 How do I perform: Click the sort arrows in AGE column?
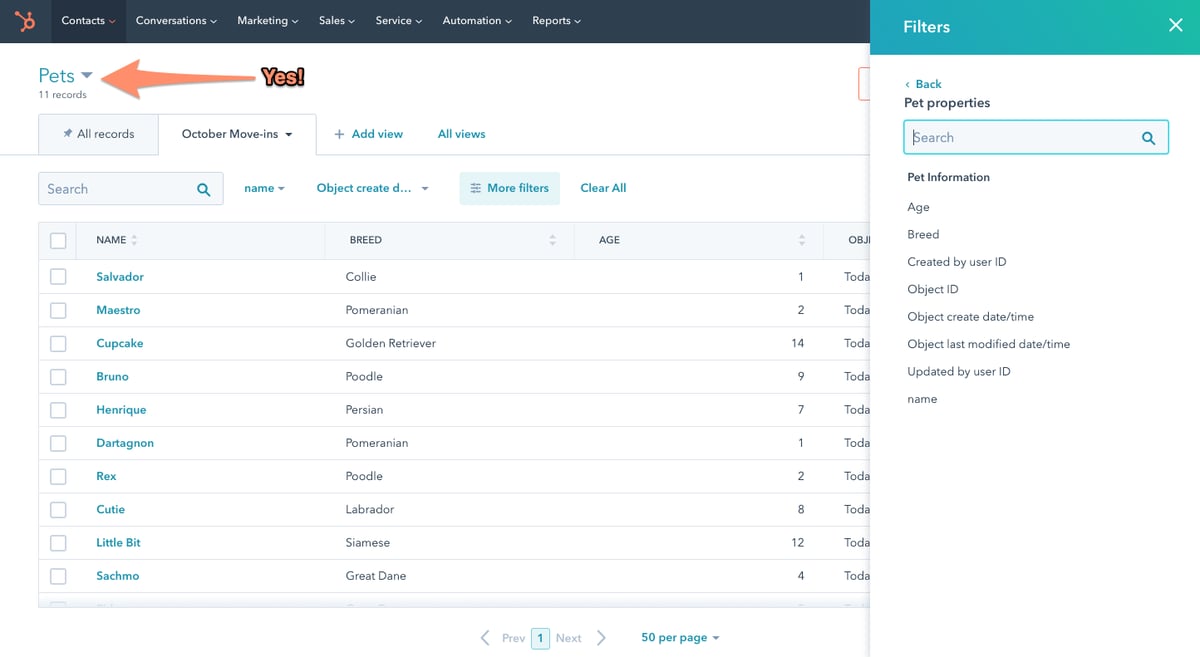[801, 240]
